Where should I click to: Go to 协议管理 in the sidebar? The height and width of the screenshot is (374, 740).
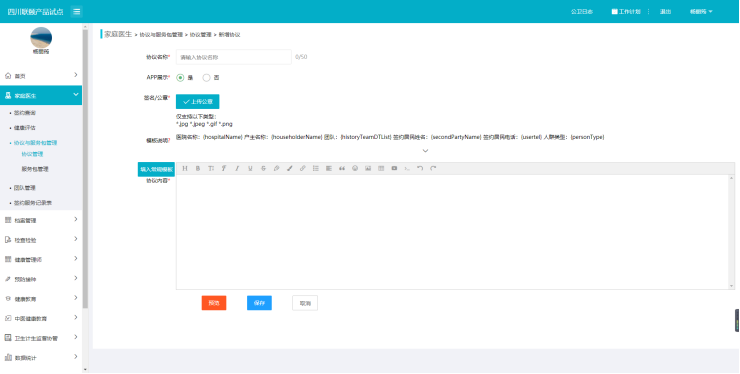click(x=32, y=154)
